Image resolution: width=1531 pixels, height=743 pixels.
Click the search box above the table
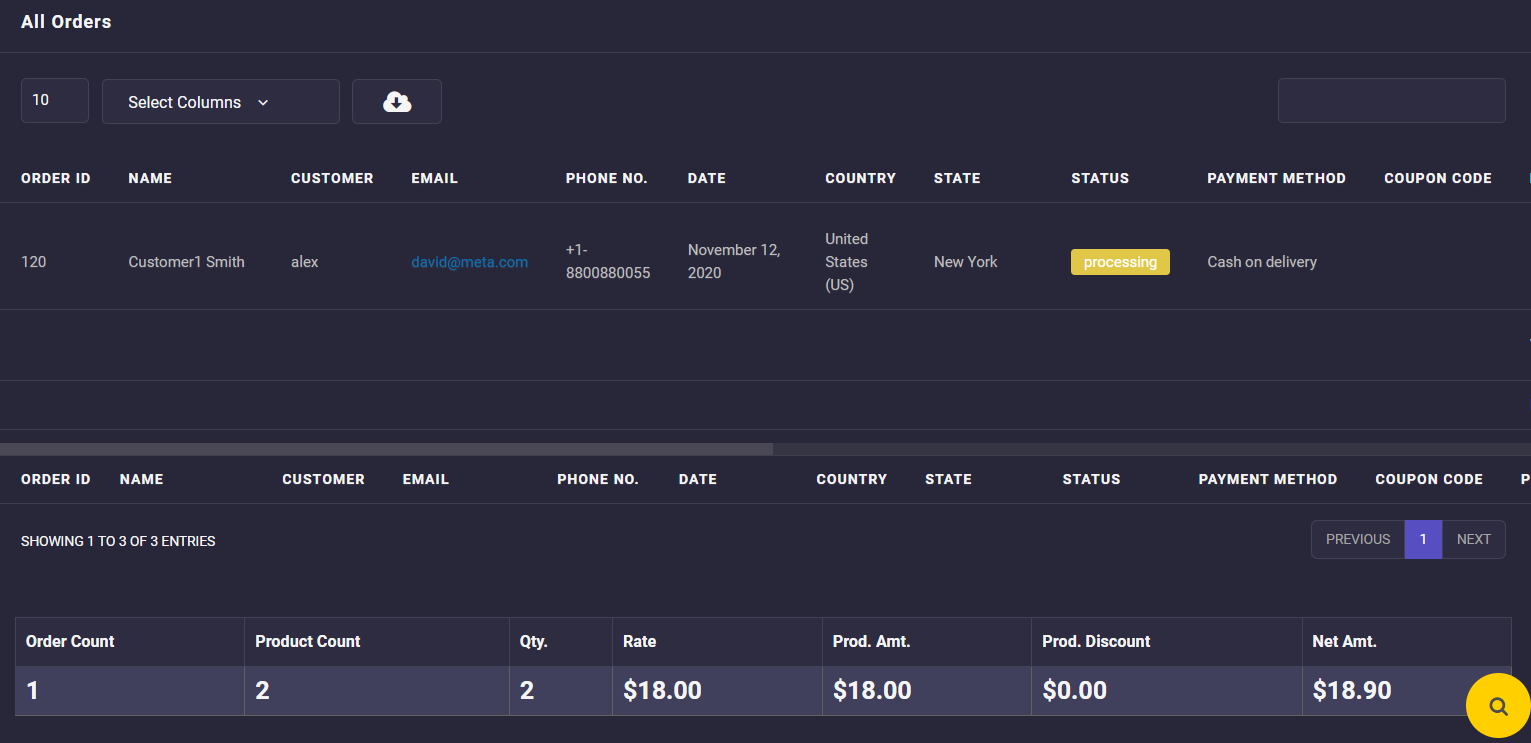pos(1391,101)
